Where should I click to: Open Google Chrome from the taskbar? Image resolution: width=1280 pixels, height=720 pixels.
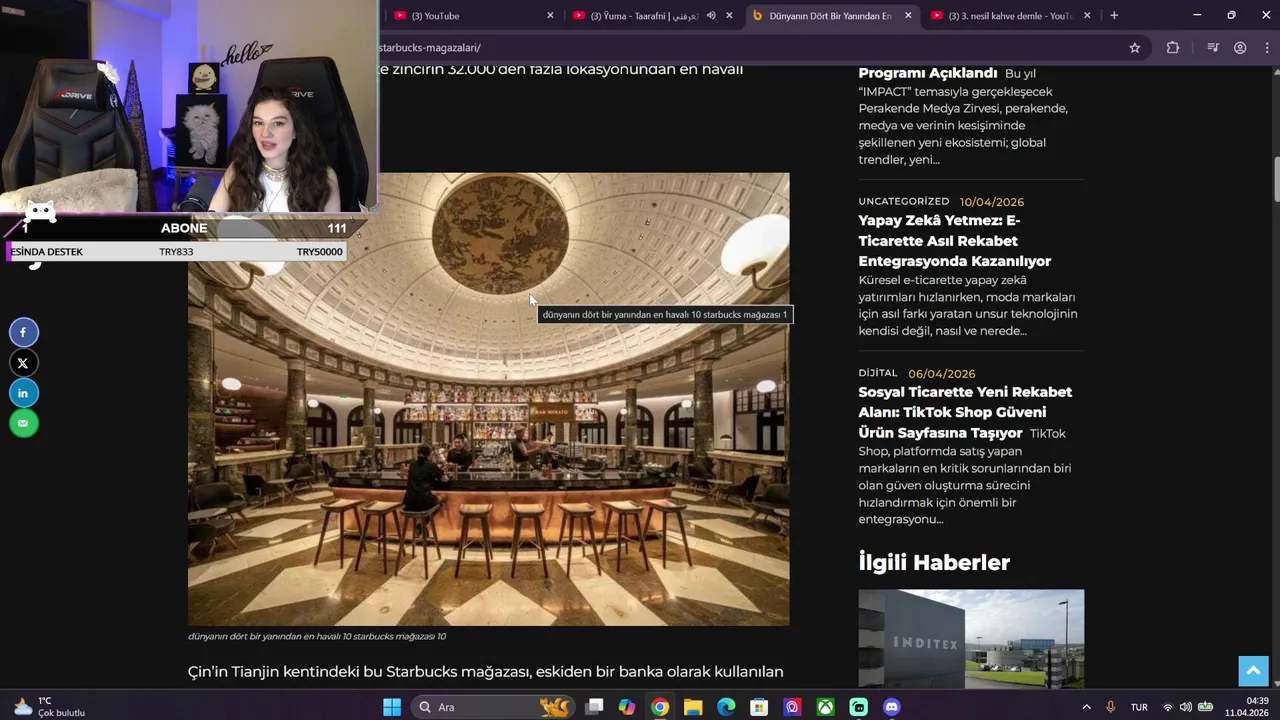[x=660, y=707]
